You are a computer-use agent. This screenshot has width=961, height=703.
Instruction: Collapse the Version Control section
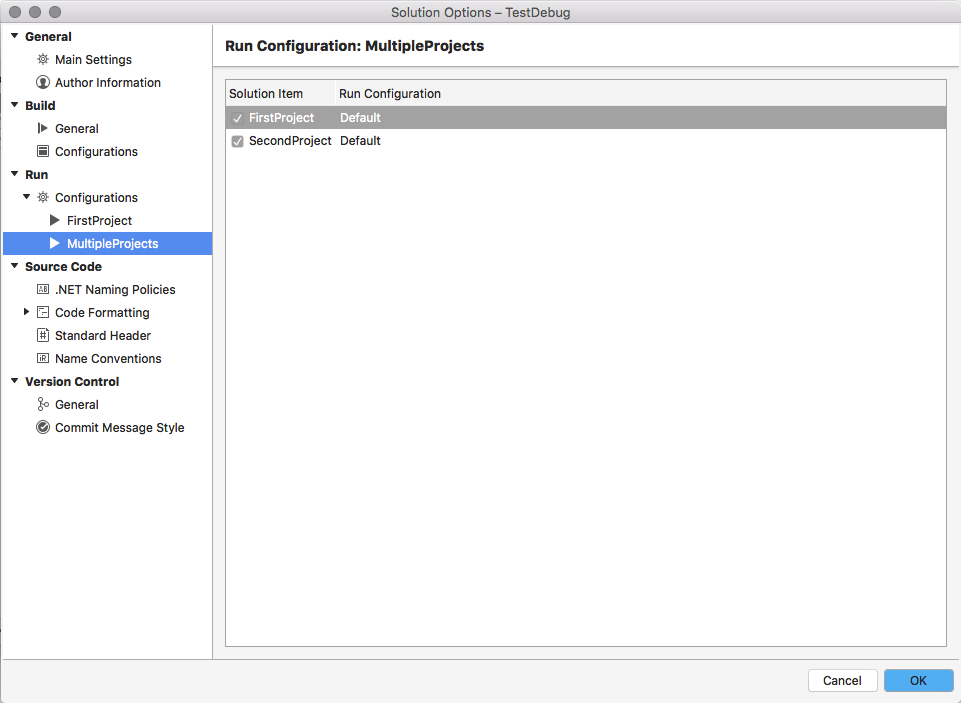tap(15, 381)
